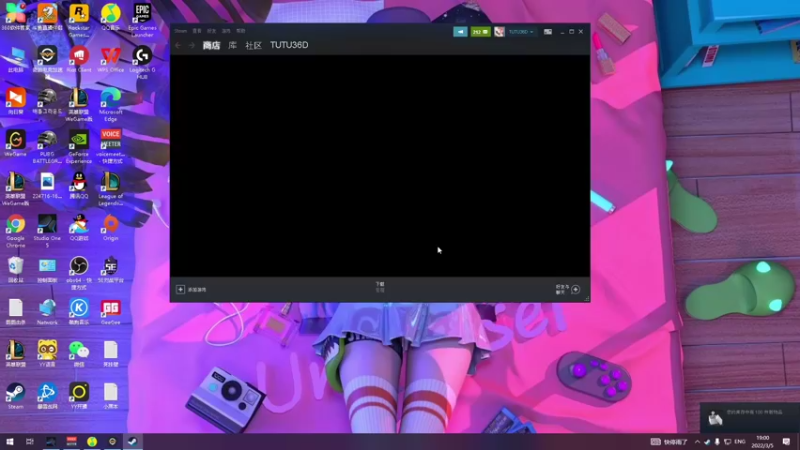Expand the TUTU36D account dropdown
Image resolution: width=800 pixels, height=450 pixels.
[521, 32]
